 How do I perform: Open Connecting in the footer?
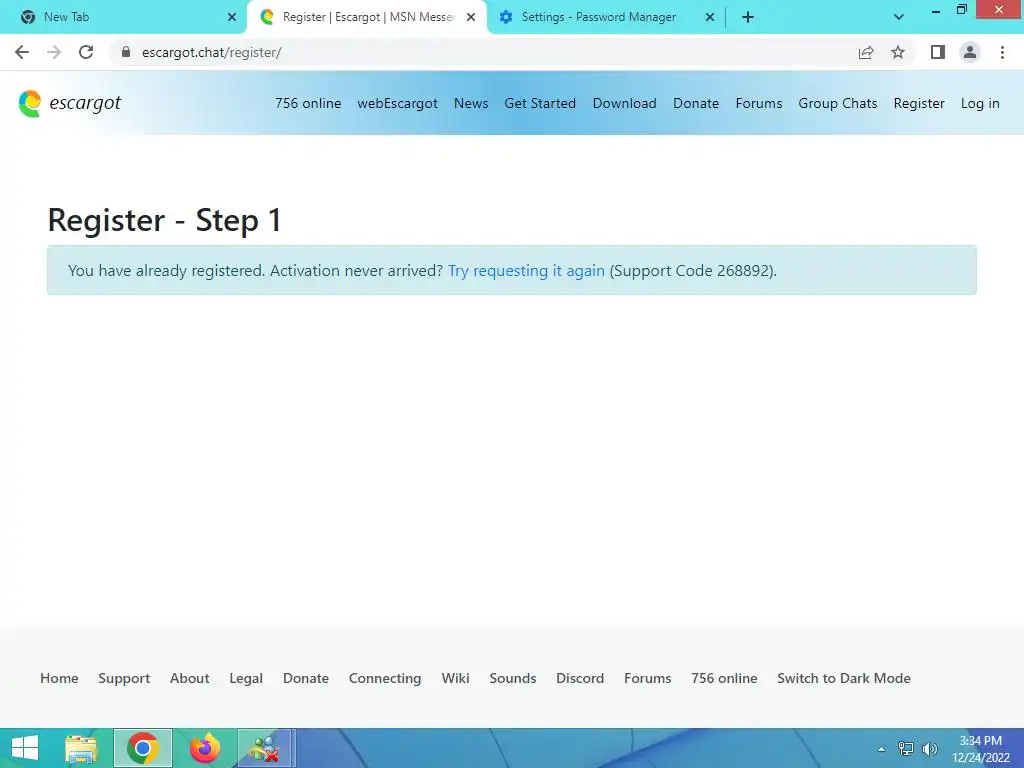click(385, 678)
